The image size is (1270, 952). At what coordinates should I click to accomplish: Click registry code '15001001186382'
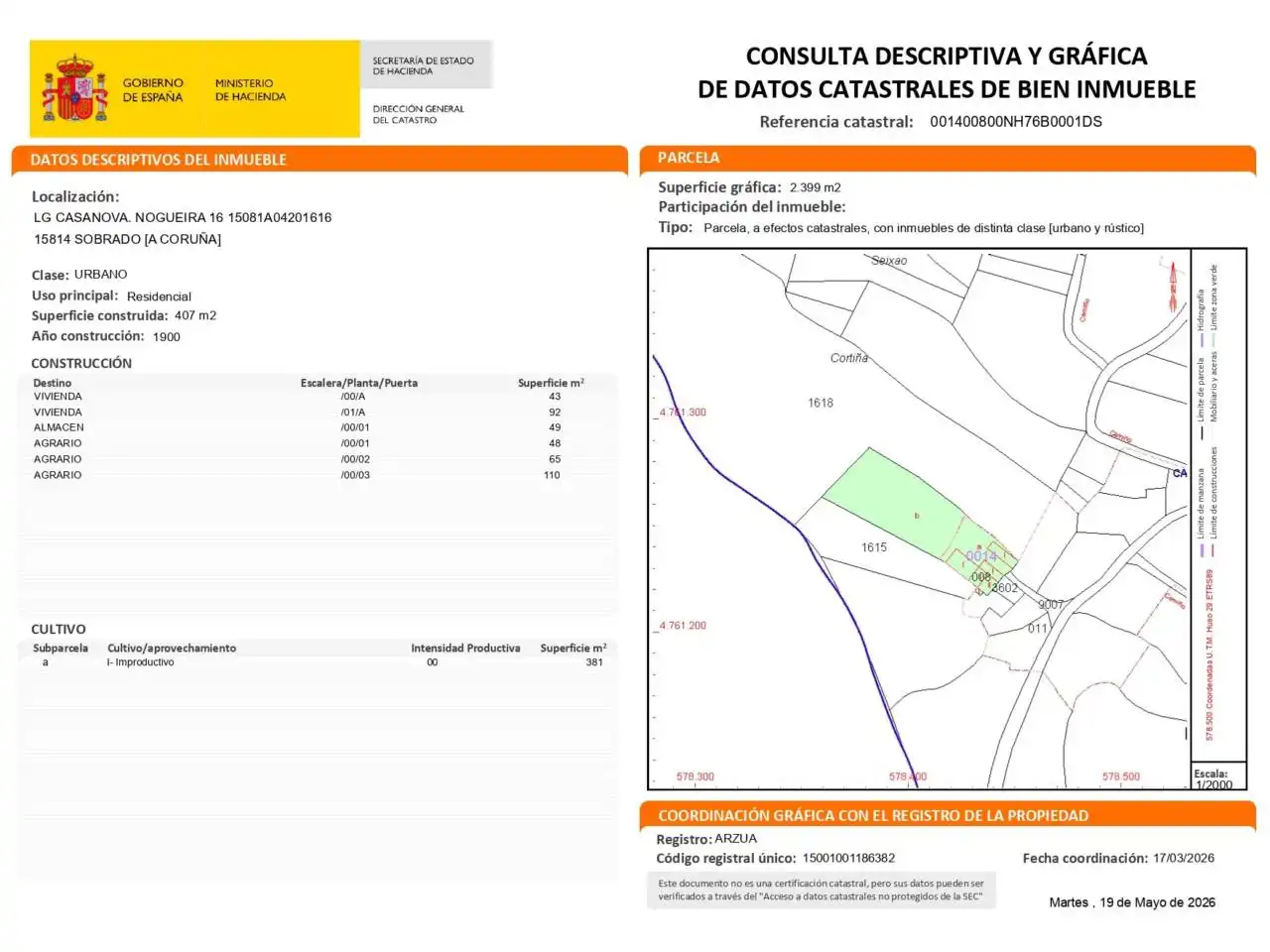coord(848,859)
